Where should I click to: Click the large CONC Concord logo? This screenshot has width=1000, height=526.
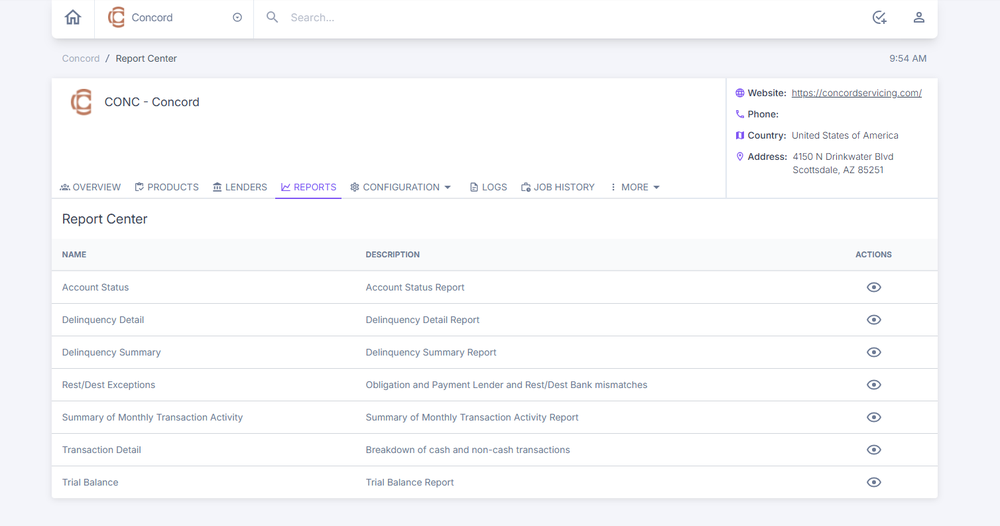pyautogui.click(x=82, y=102)
